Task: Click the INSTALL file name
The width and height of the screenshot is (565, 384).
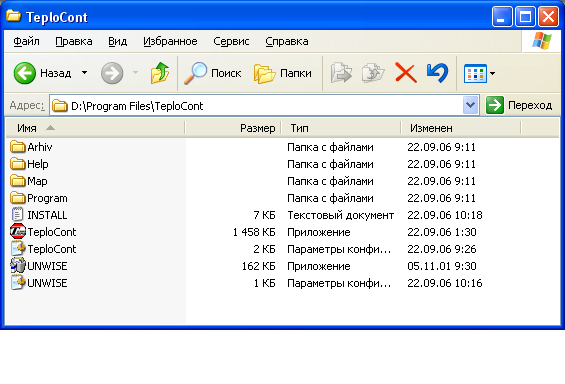Action: pyautogui.click(x=47, y=215)
